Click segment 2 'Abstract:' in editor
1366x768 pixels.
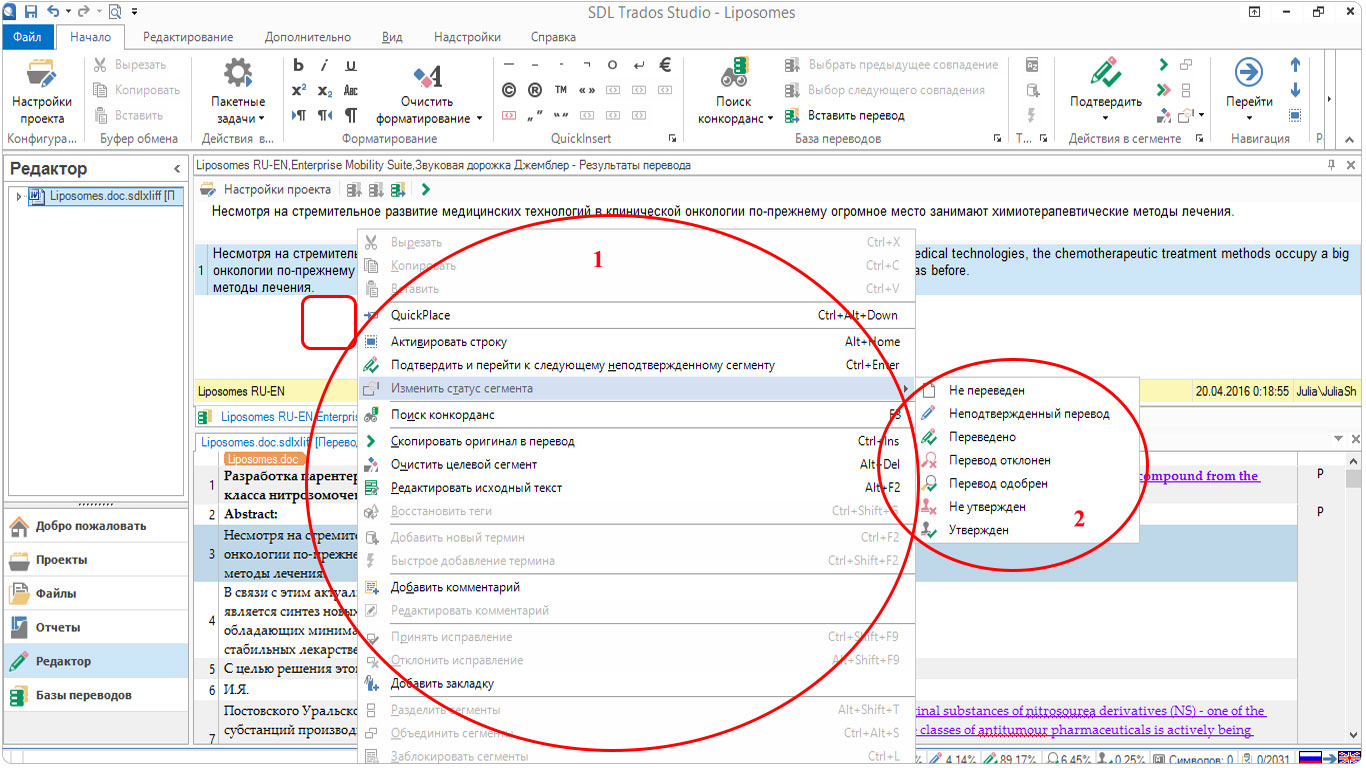pyautogui.click(x=251, y=514)
